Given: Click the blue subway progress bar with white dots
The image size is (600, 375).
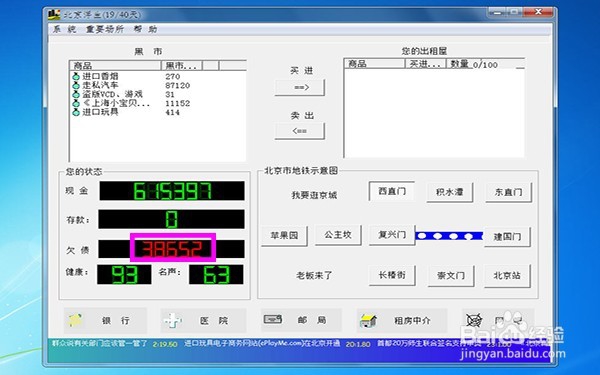Looking at the screenshot, I should pyautogui.click(x=449, y=236).
